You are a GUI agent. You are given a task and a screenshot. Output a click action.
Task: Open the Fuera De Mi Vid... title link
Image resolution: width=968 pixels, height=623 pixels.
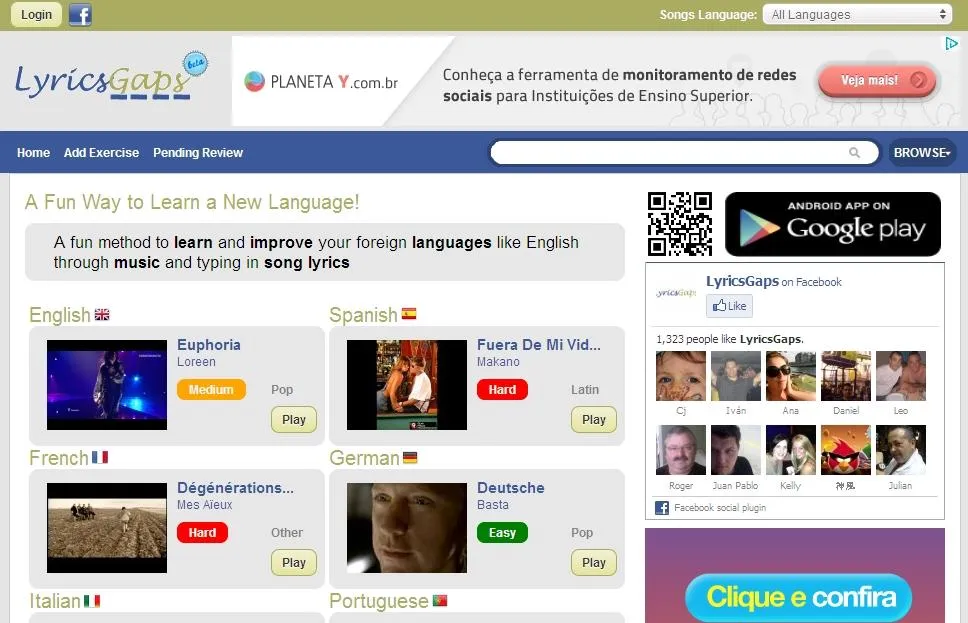point(538,345)
